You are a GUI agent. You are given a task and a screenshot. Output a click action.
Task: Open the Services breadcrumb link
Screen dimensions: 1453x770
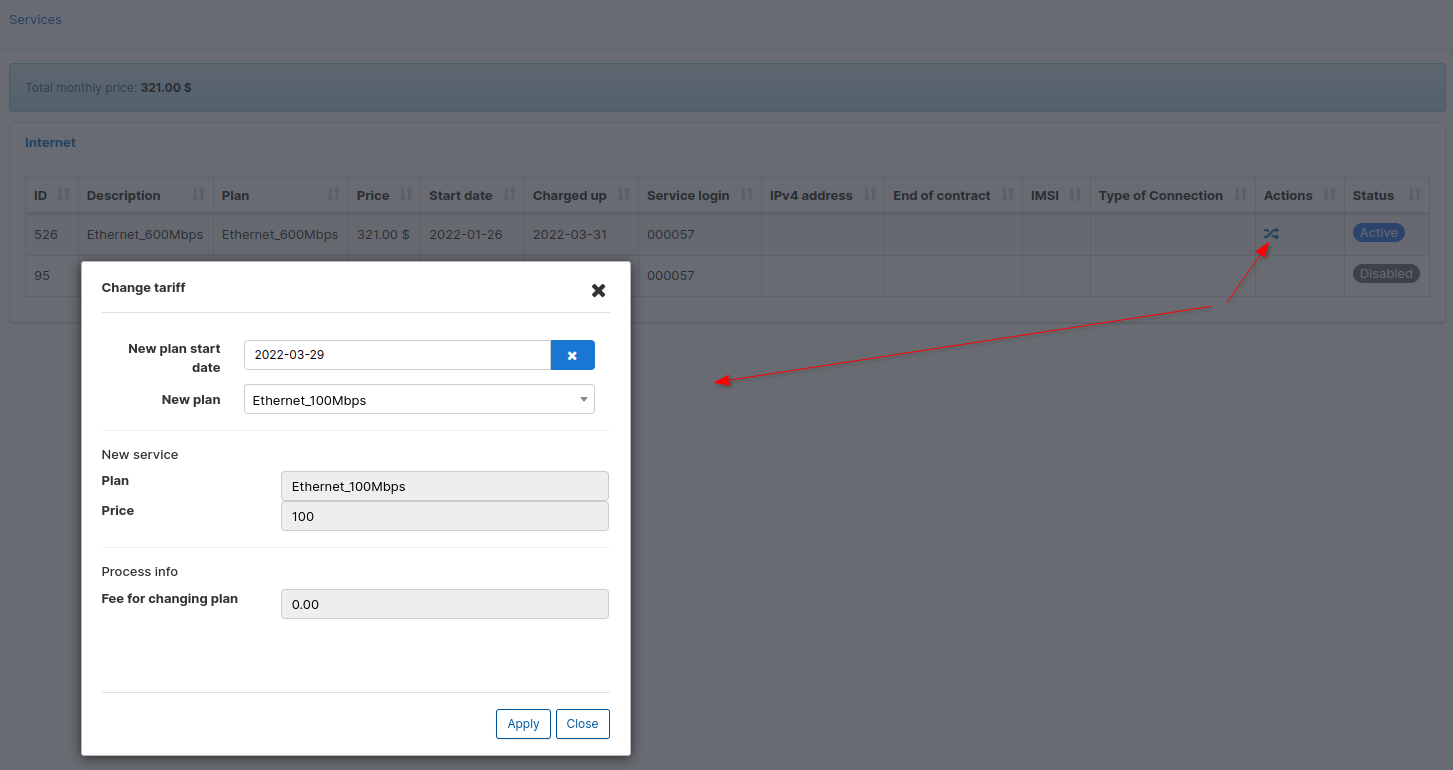click(x=36, y=20)
